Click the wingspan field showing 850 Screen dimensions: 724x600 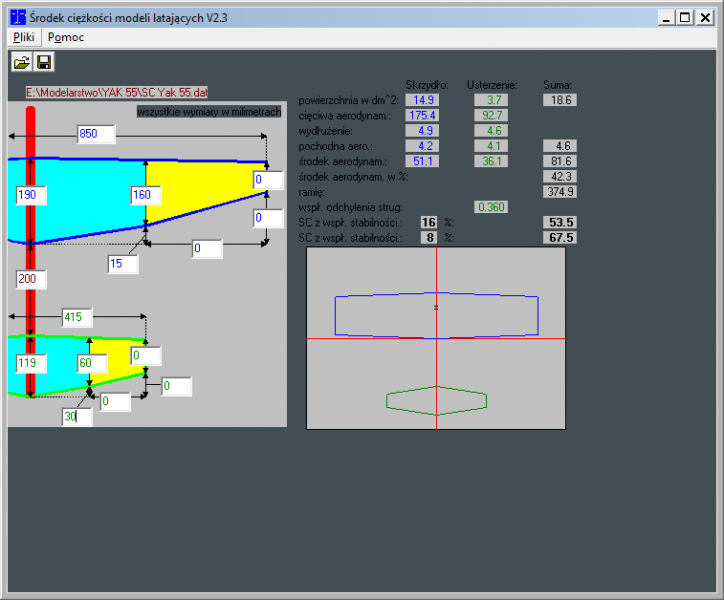pos(96,135)
